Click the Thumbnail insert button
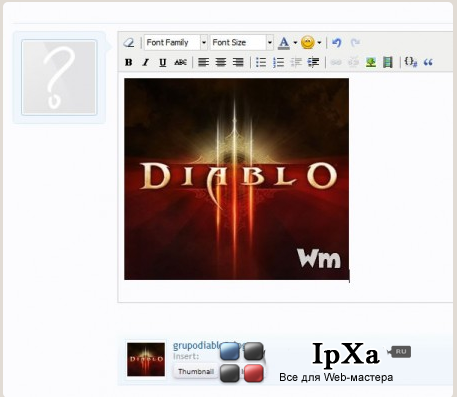The width and height of the screenshot is (457, 397). tap(196, 372)
